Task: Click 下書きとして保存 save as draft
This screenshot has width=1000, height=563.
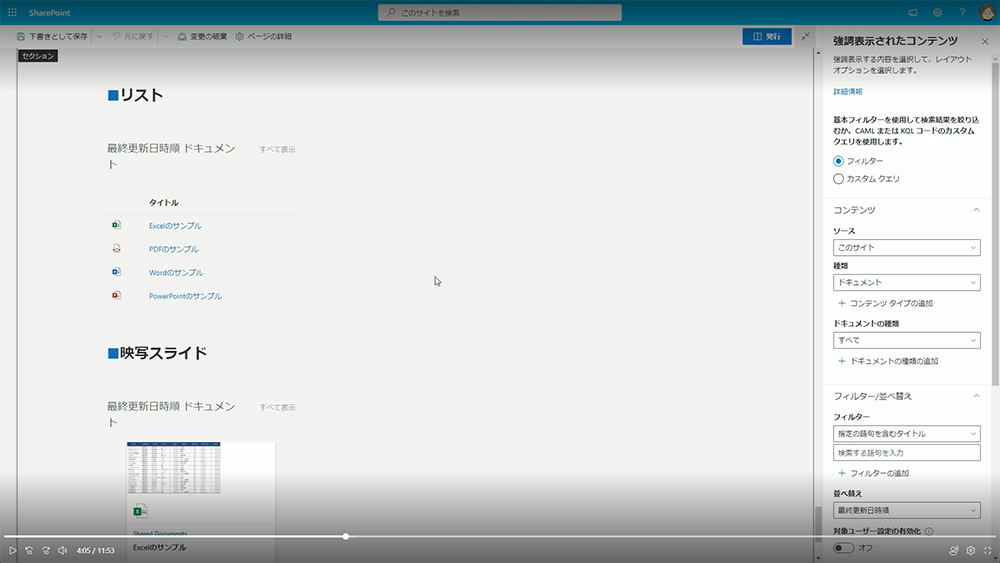Action: [x=52, y=36]
